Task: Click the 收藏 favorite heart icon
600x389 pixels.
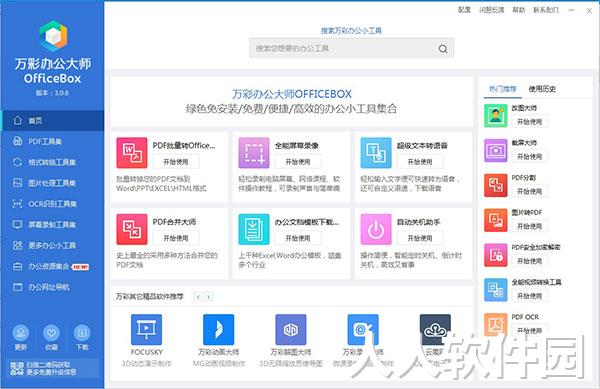Action: [x=51, y=333]
